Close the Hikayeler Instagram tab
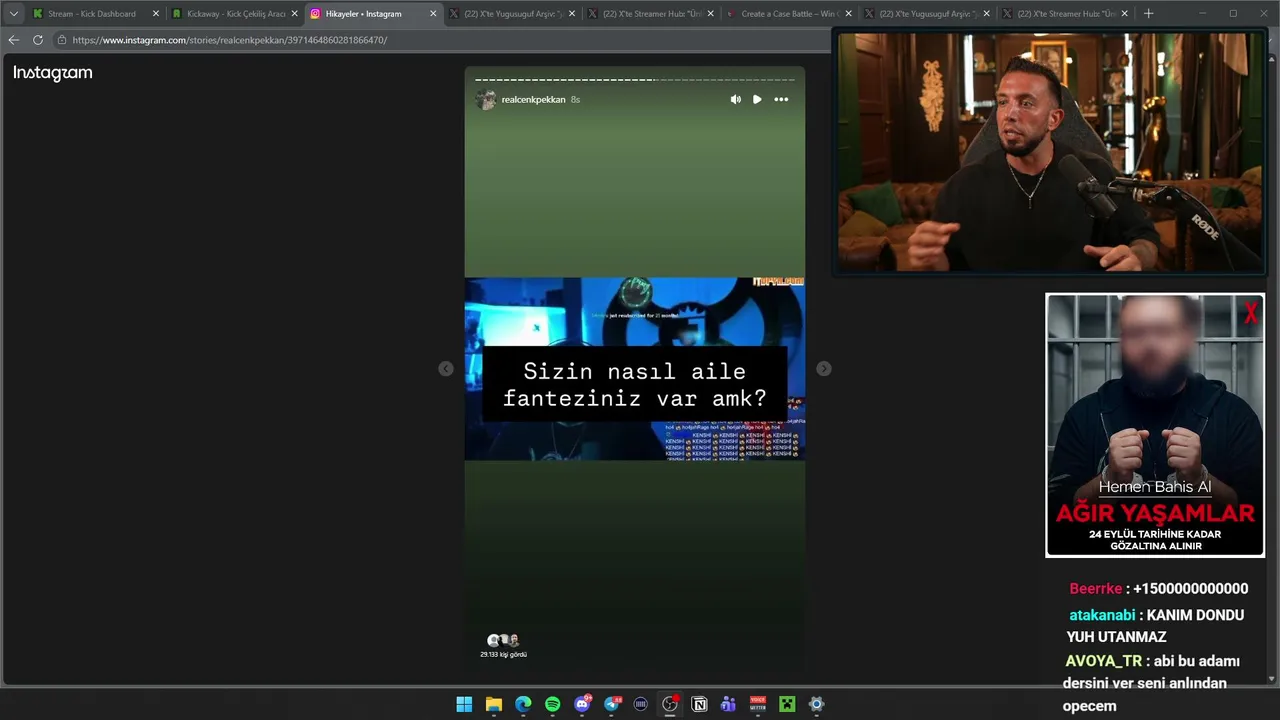 click(x=433, y=14)
